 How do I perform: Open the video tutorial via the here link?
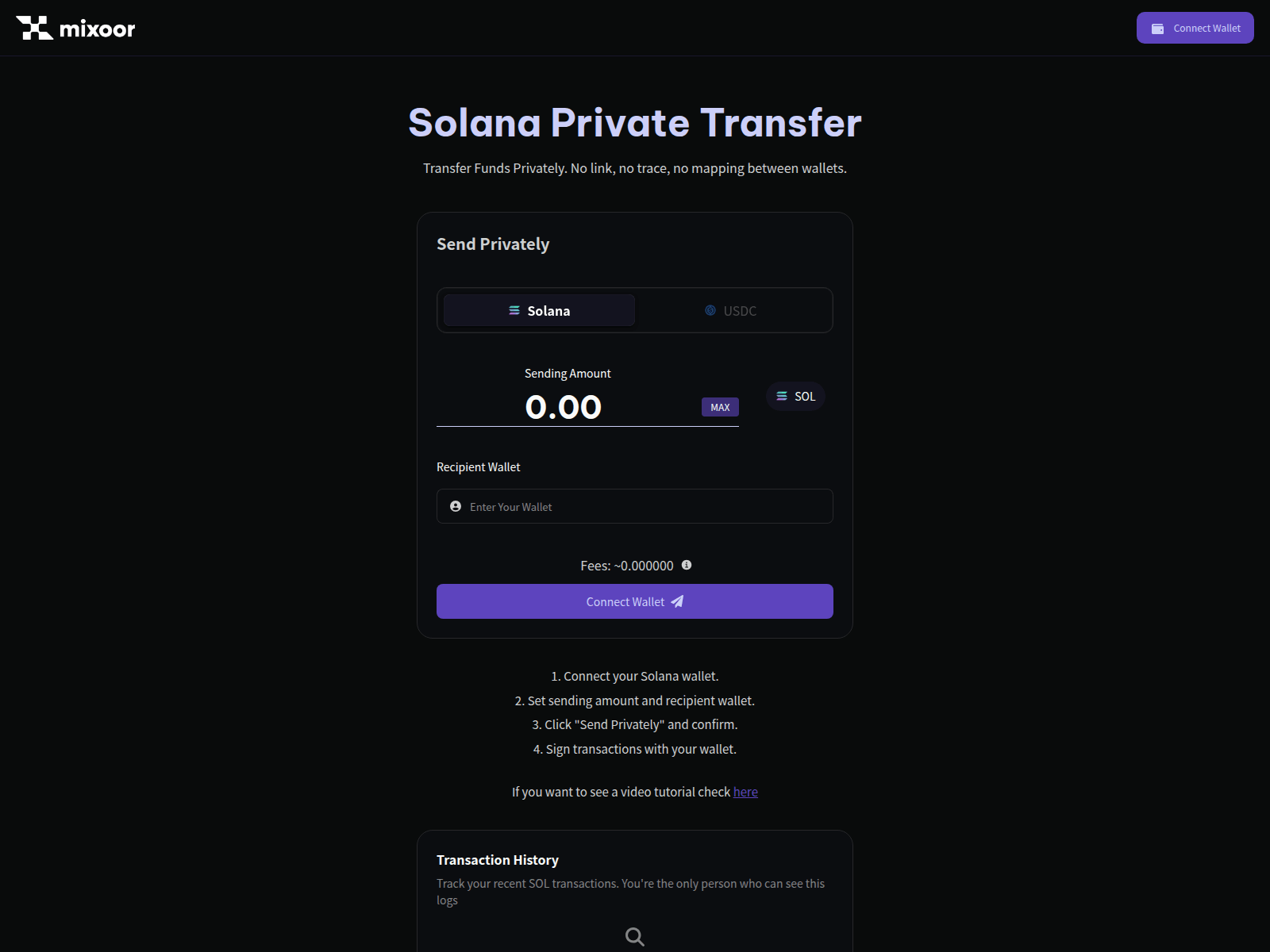[x=745, y=792]
